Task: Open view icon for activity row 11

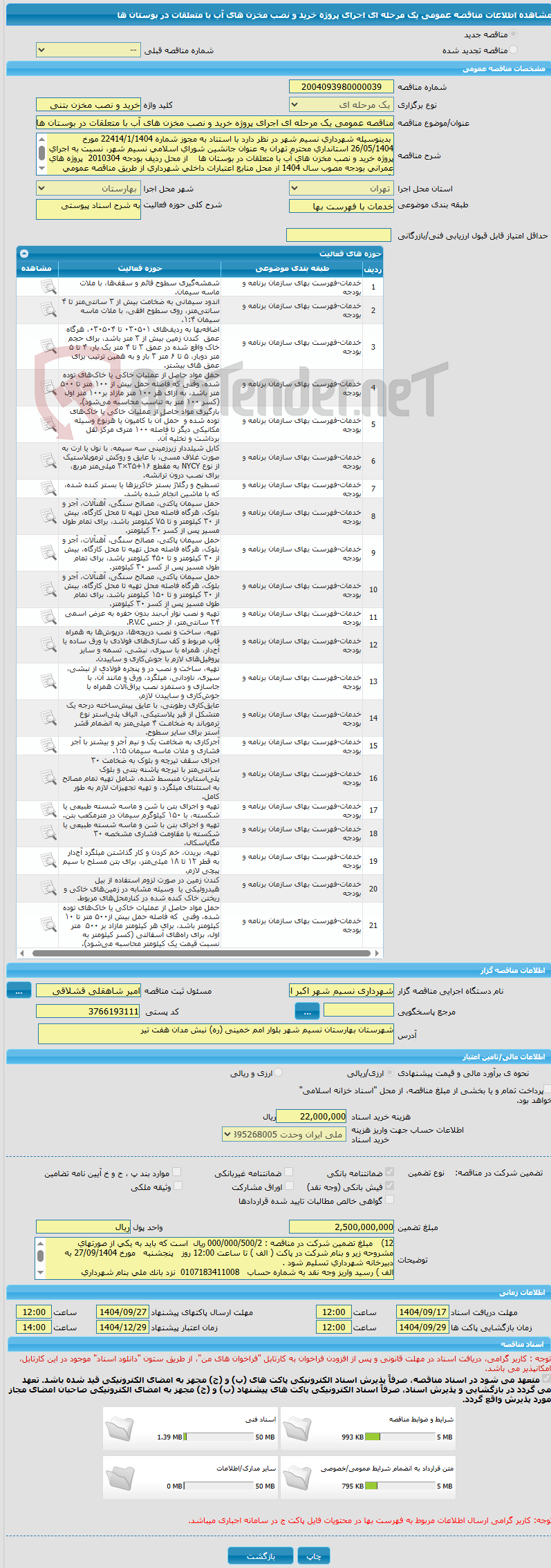Action: [x=48, y=617]
